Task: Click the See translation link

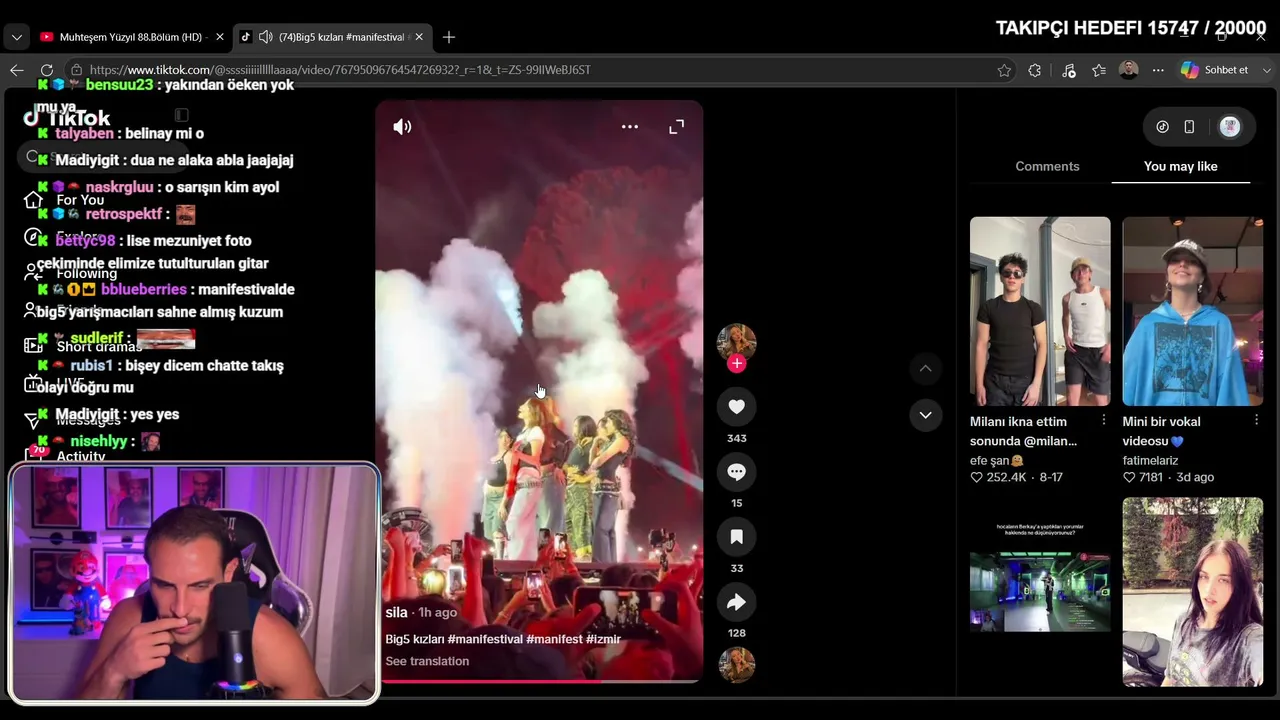Action: coord(427,661)
